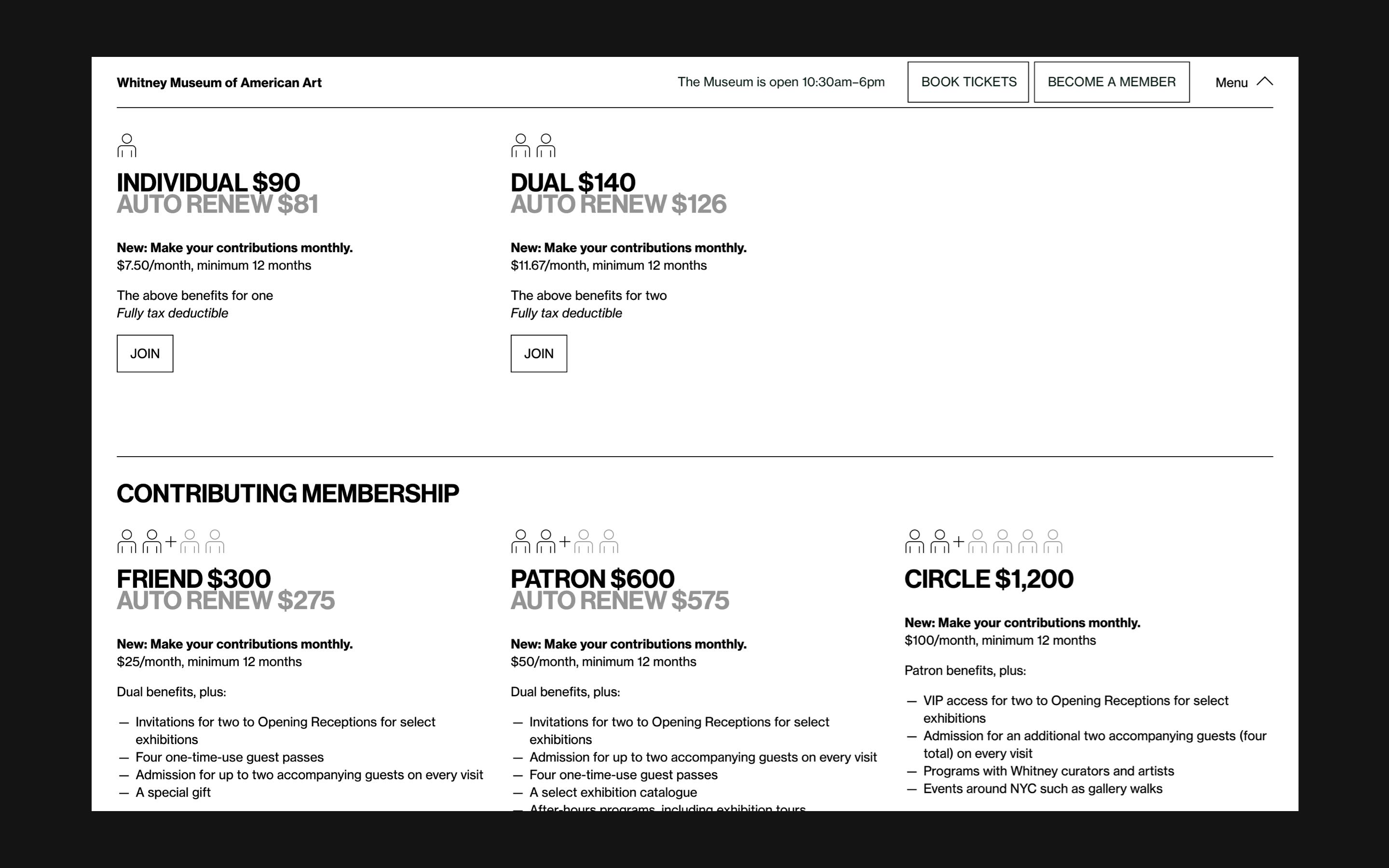This screenshot has height=868, width=1389.
Task: Click the museum hours 10:30am–6pm text
Action: coord(781,82)
